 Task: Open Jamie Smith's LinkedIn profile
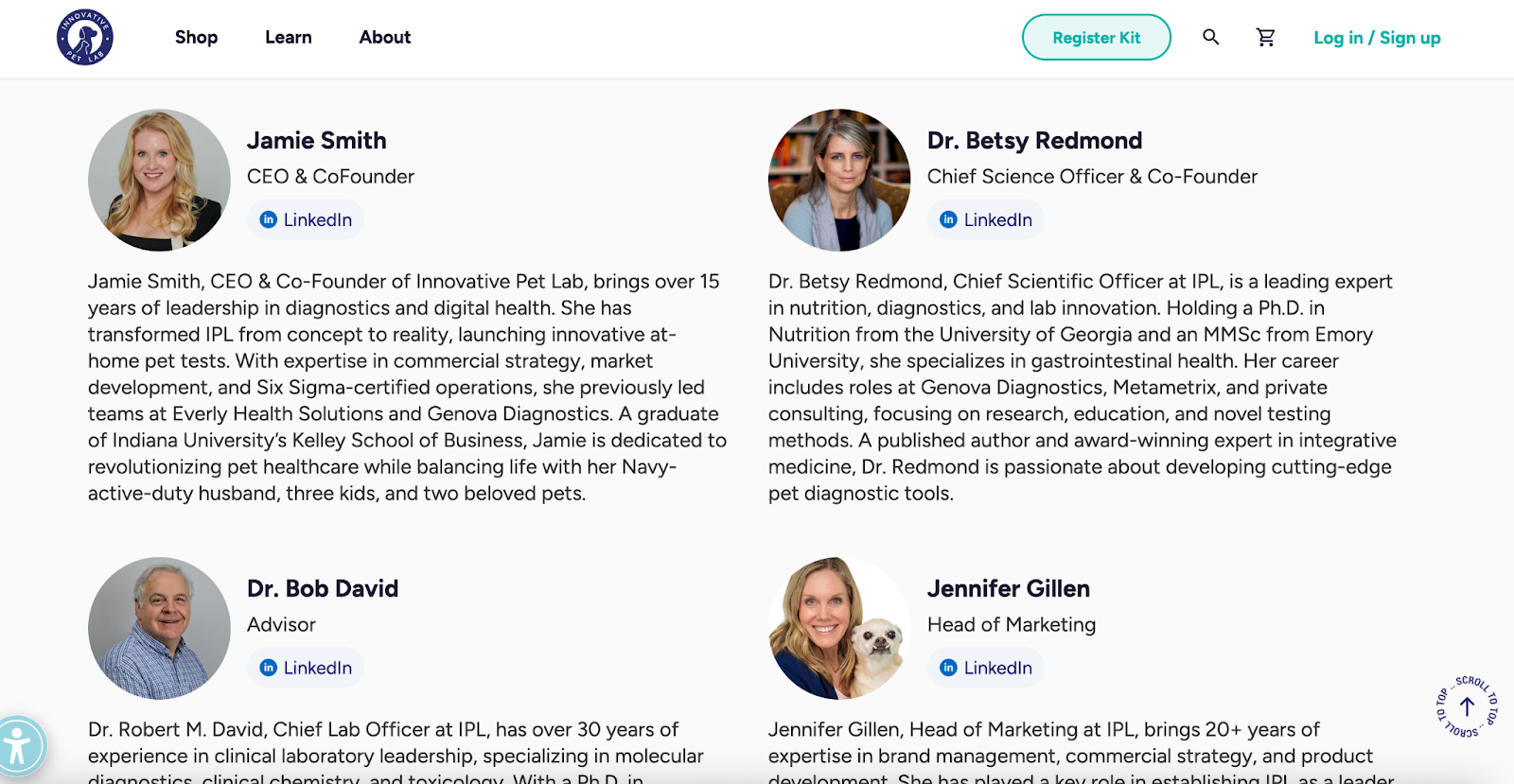click(x=305, y=219)
